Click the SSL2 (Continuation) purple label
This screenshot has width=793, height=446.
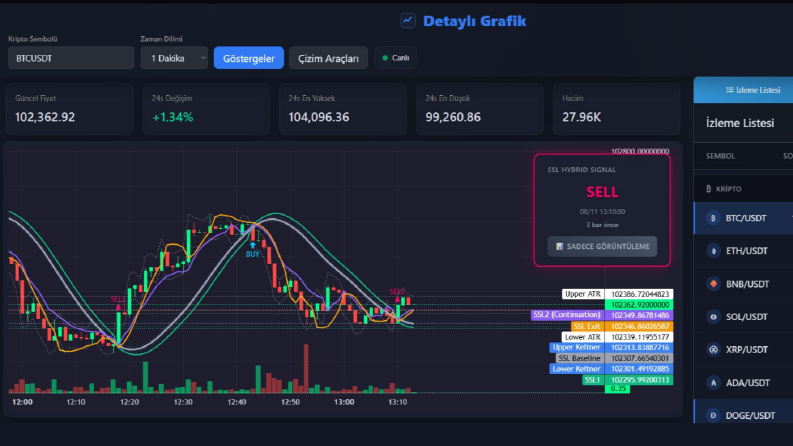[567, 315]
